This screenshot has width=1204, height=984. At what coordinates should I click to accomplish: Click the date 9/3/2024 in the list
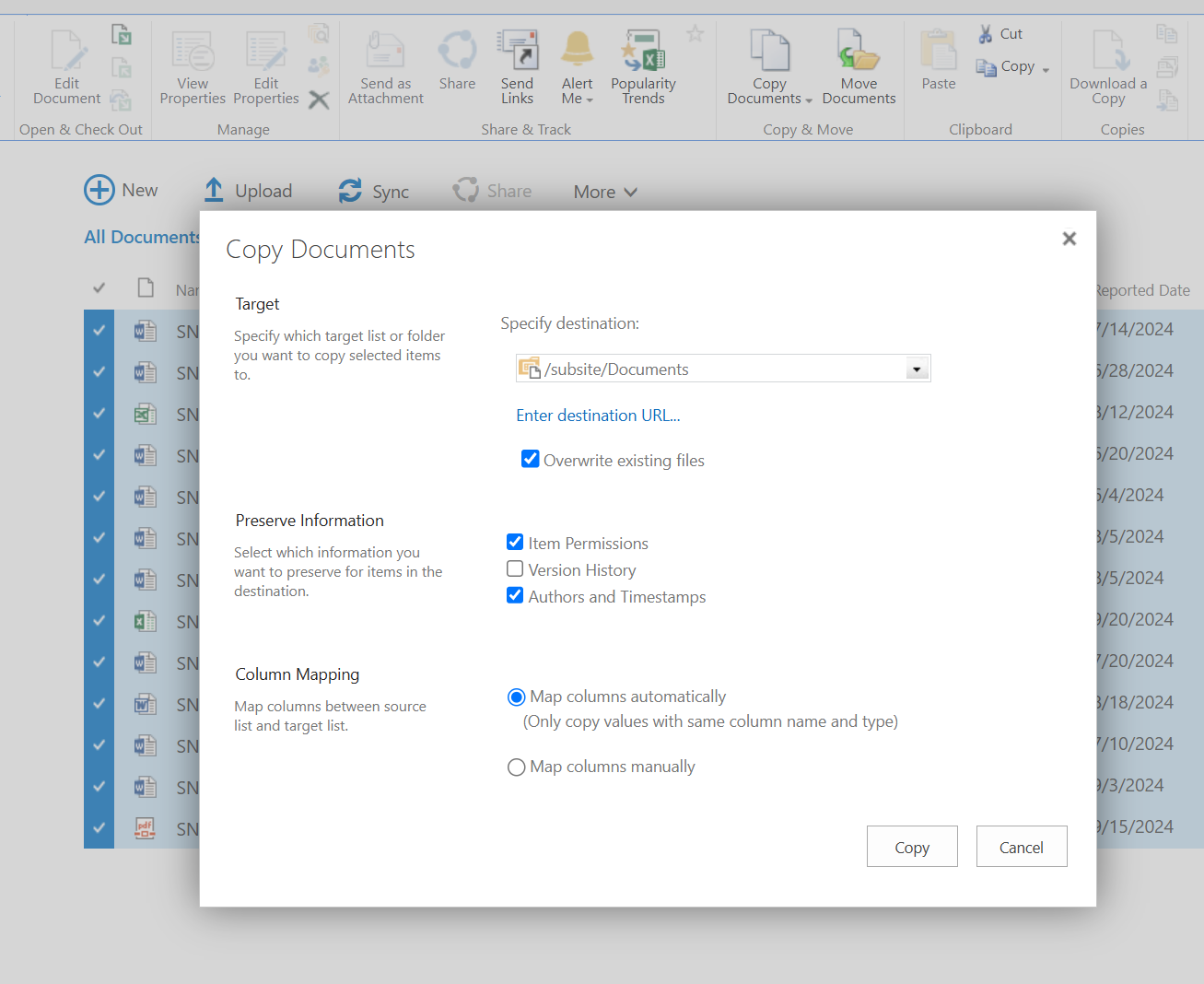coord(1131,785)
